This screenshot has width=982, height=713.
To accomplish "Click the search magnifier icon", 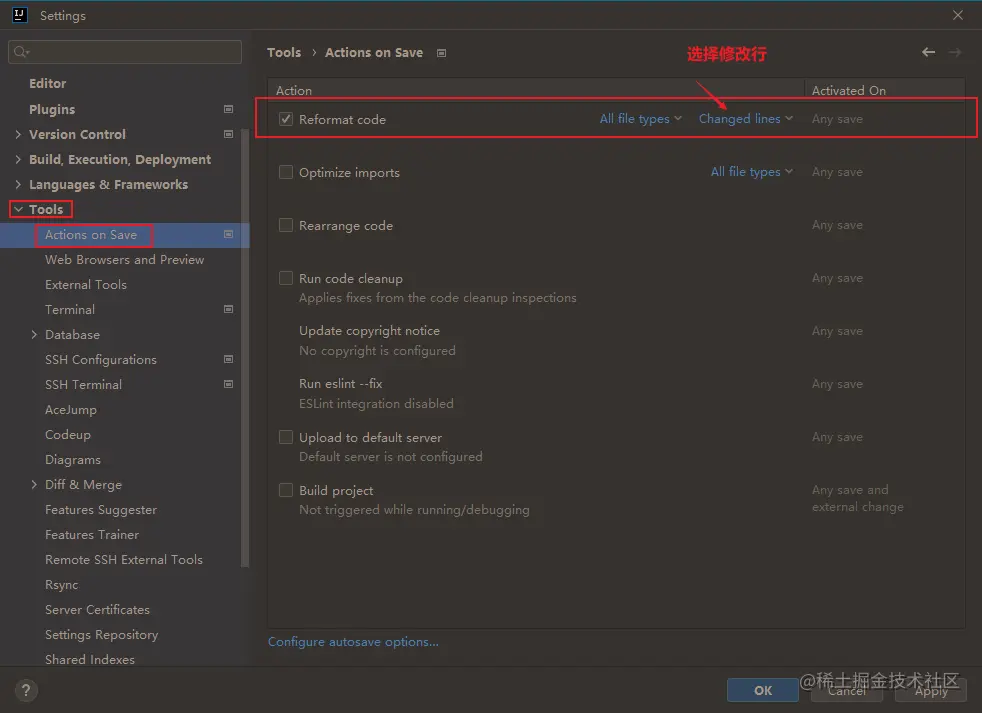I will tap(21, 52).
